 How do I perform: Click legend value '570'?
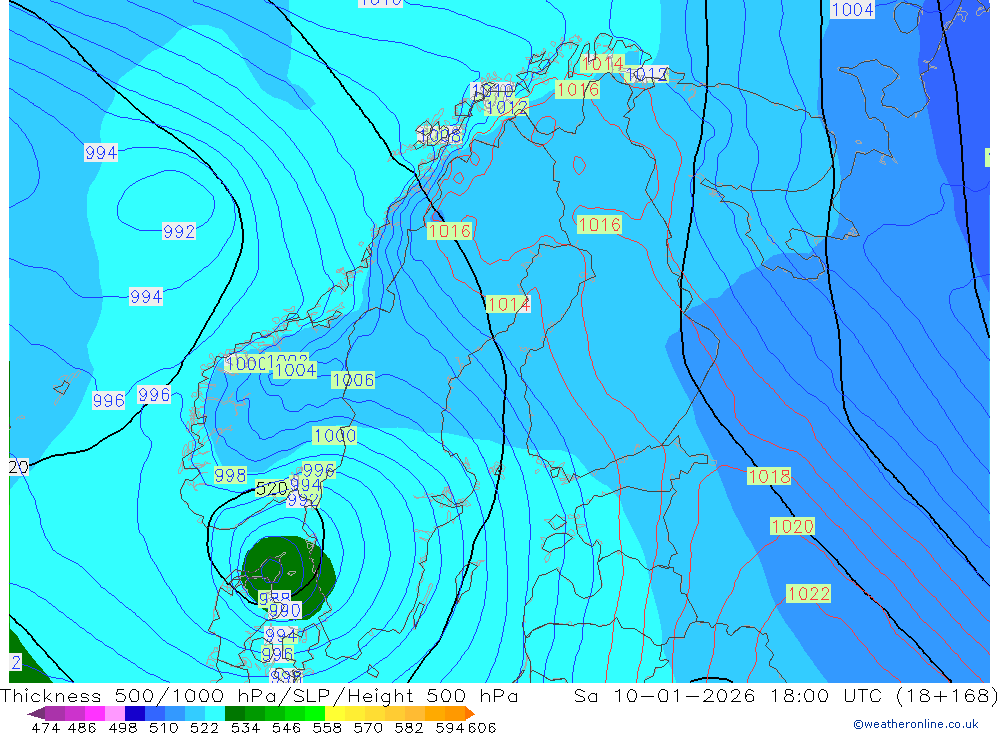pos(368,727)
